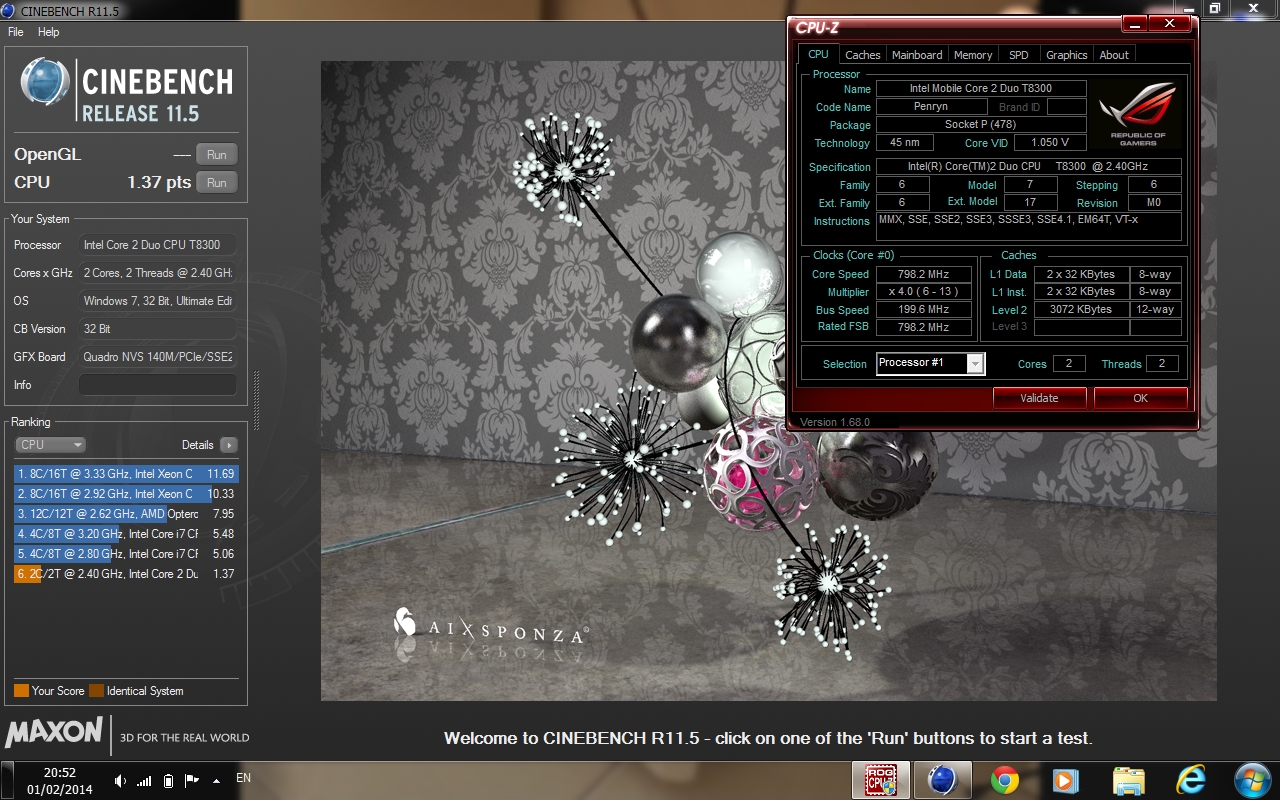Image resolution: width=1280 pixels, height=800 pixels.
Task: Click the empty Info input field
Action: [158, 385]
